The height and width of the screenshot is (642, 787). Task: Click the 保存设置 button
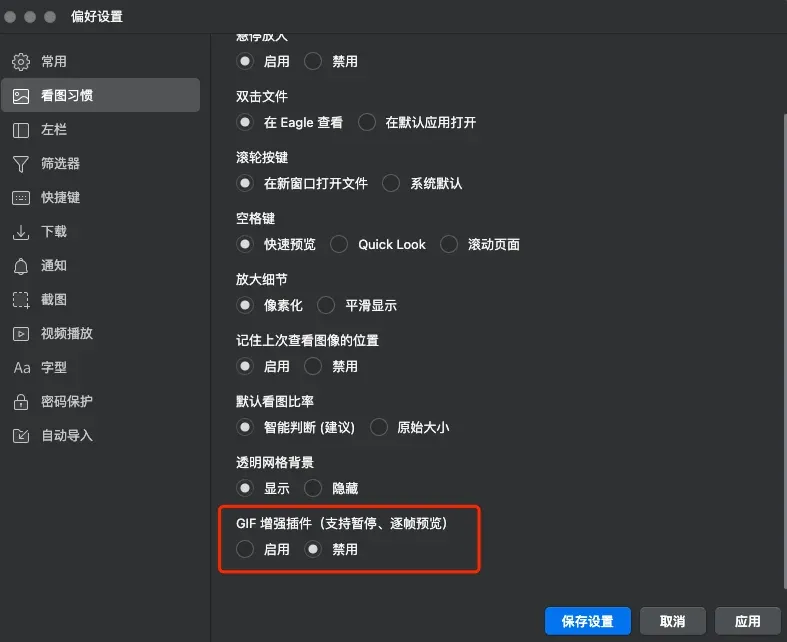pyautogui.click(x=588, y=621)
